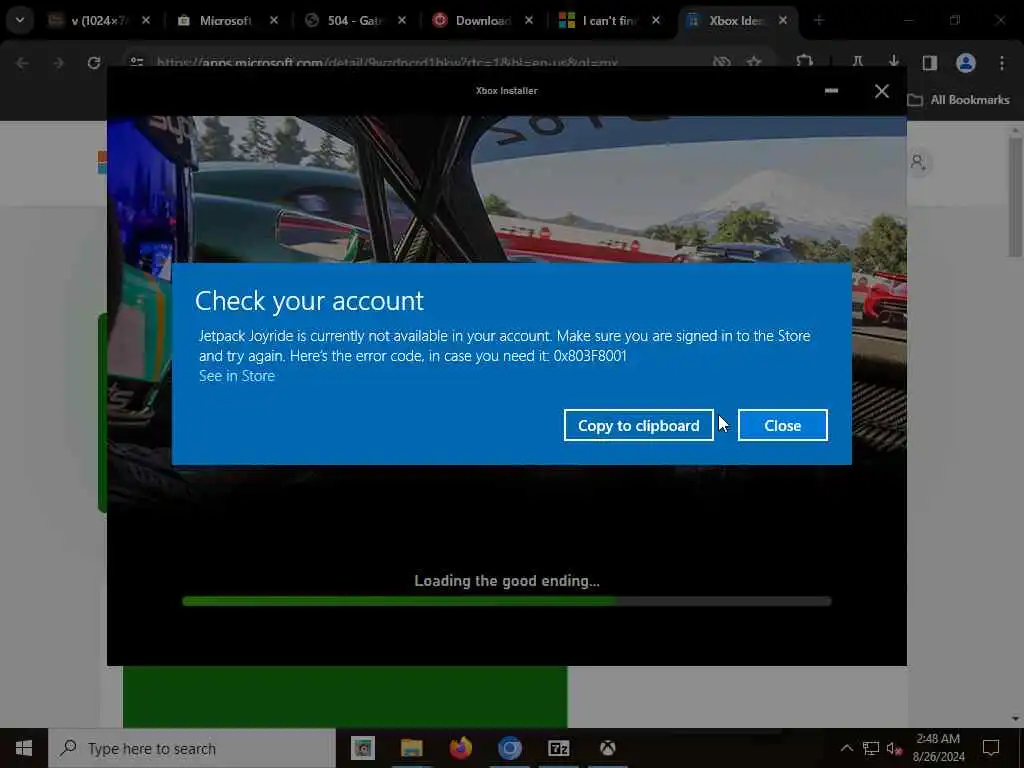Bookmark this page with the star icon
This screenshot has width=1024, height=768.
click(x=754, y=62)
